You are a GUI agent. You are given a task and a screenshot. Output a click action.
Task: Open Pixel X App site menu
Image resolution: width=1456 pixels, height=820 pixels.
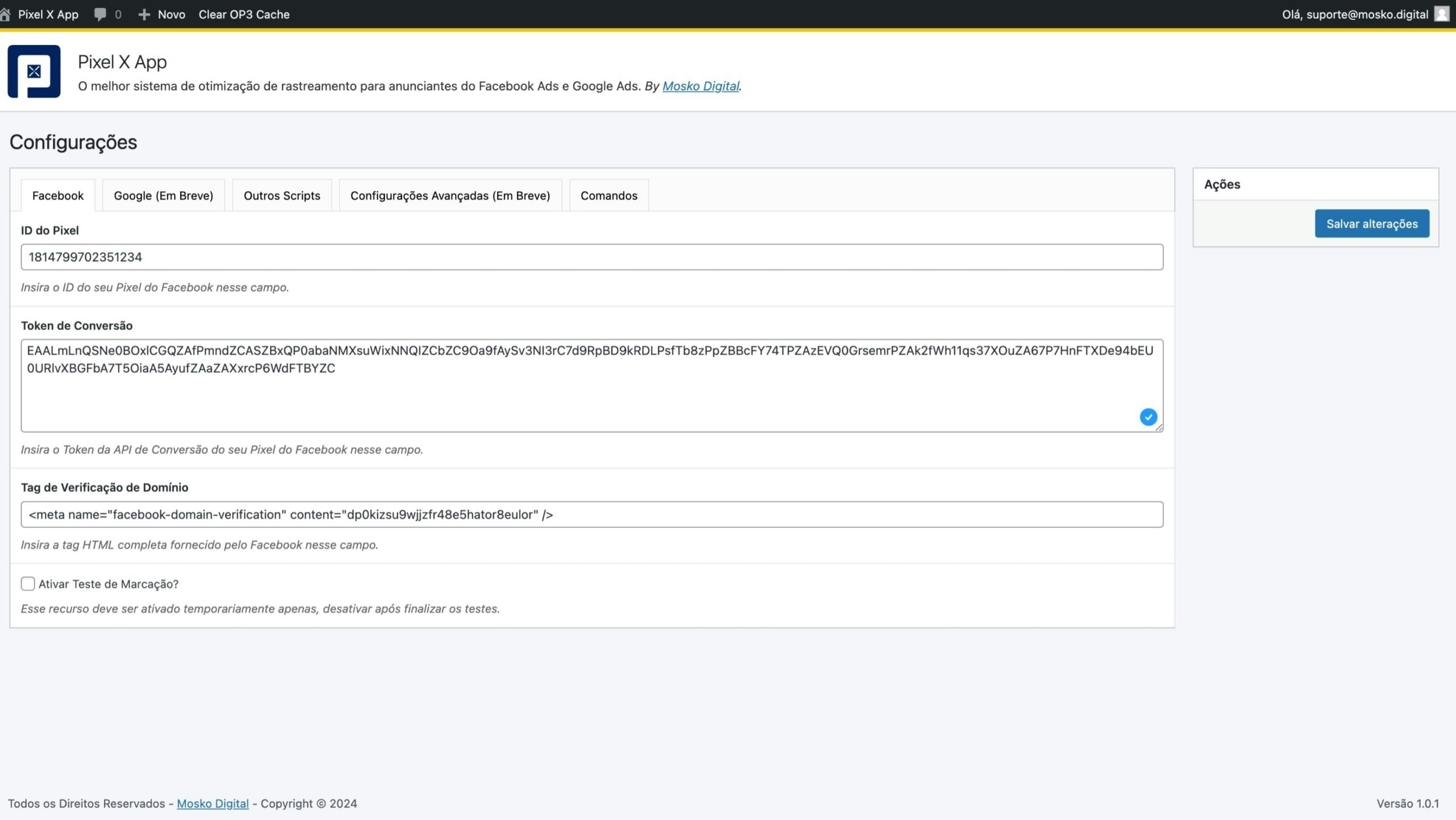[48, 14]
